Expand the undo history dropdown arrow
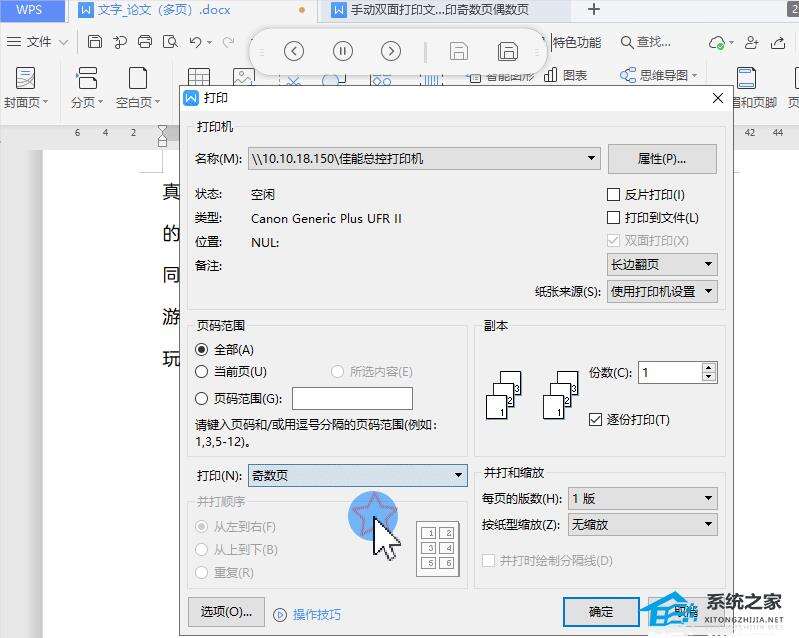Screen dimensions: 799x638 (x=209, y=42)
